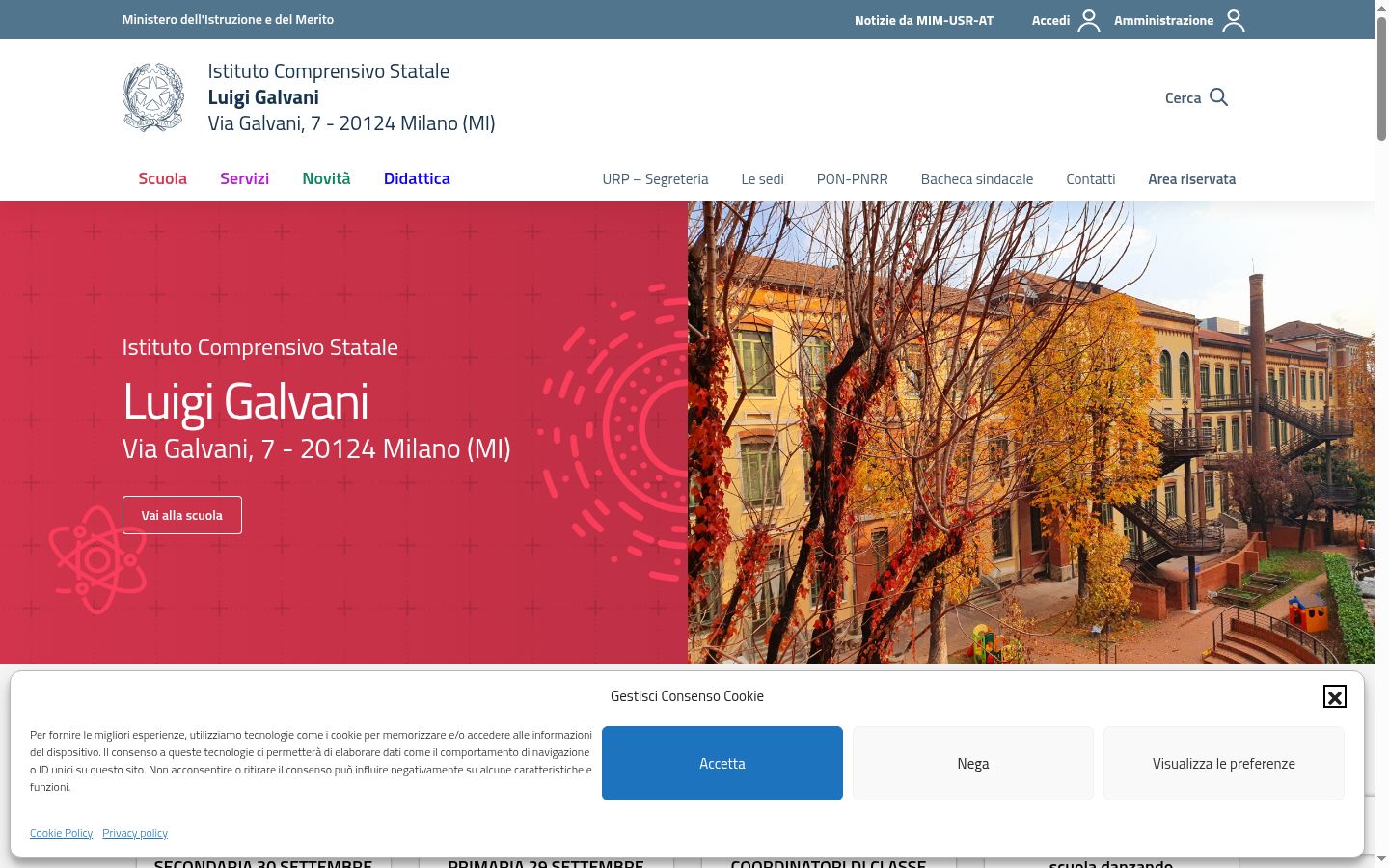Click the Cerca search label
The image size is (1389, 868).
[x=1183, y=97]
